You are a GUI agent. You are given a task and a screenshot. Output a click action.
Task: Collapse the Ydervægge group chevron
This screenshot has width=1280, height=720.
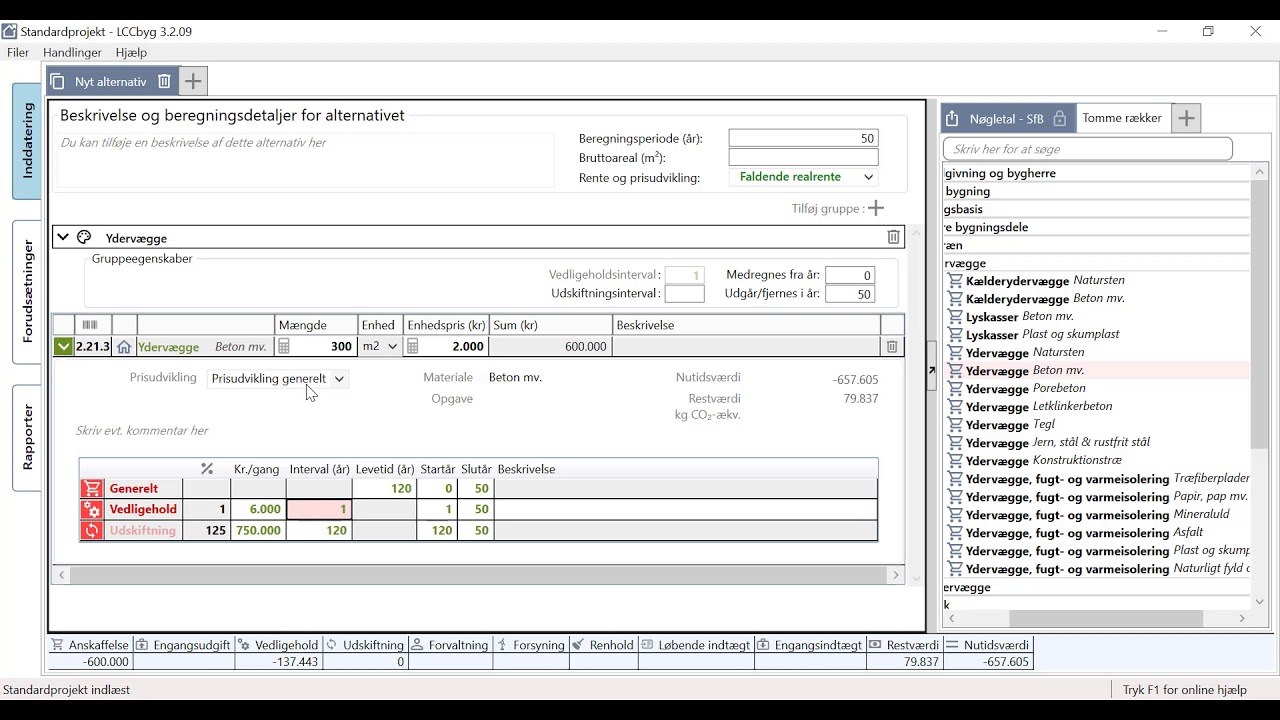click(63, 238)
